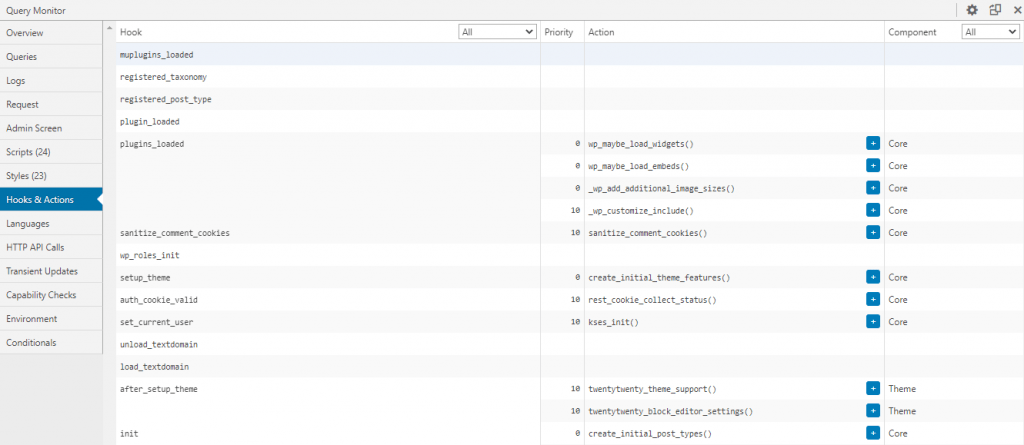Close the Query Monitor panel
This screenshot has height=445, width=1024.
(x=1017, y=10)
